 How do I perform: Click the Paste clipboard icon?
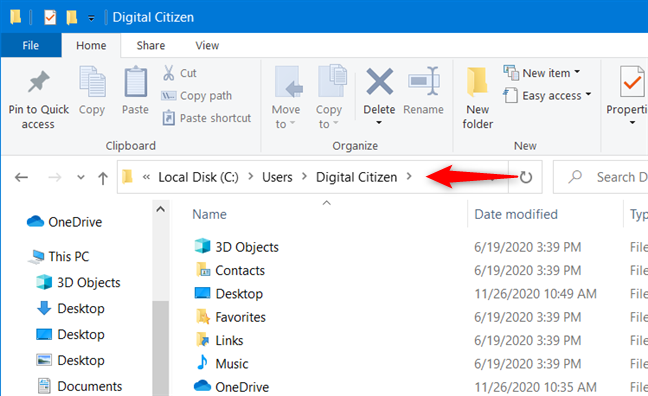point(136,81)
